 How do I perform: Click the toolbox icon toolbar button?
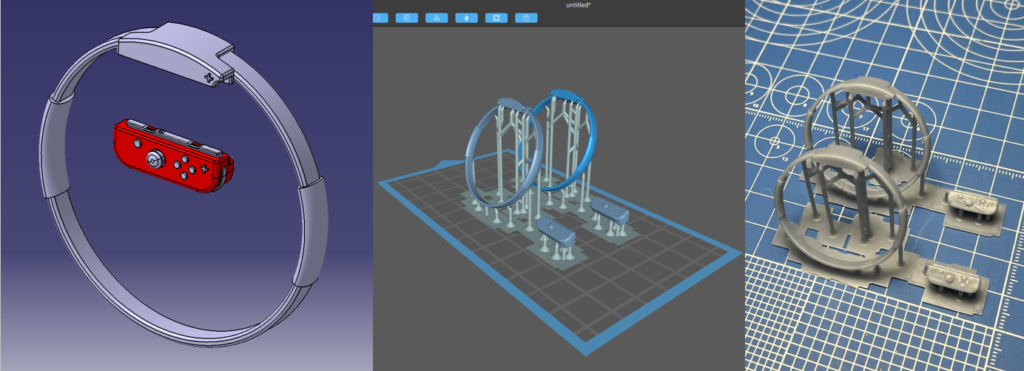[x=526, y=18]
